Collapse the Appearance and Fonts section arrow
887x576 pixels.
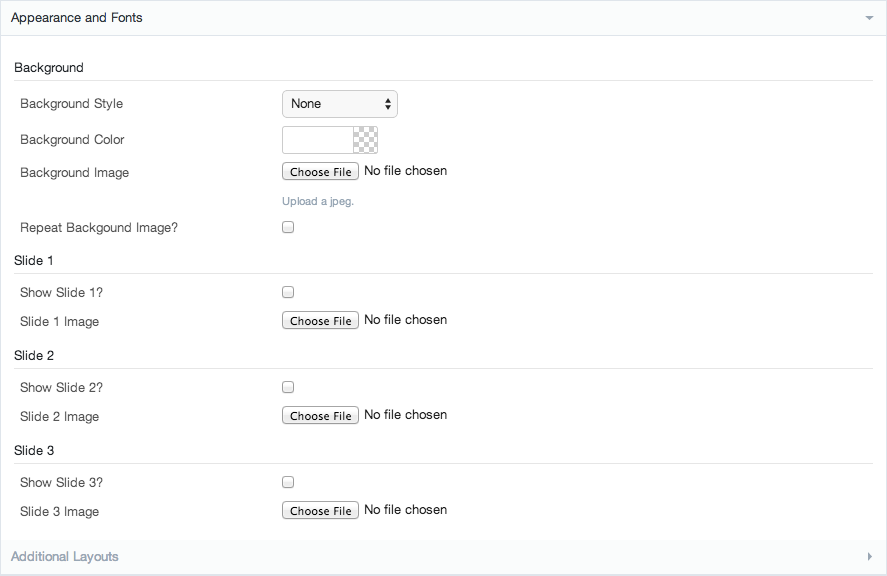coord(869,18)
